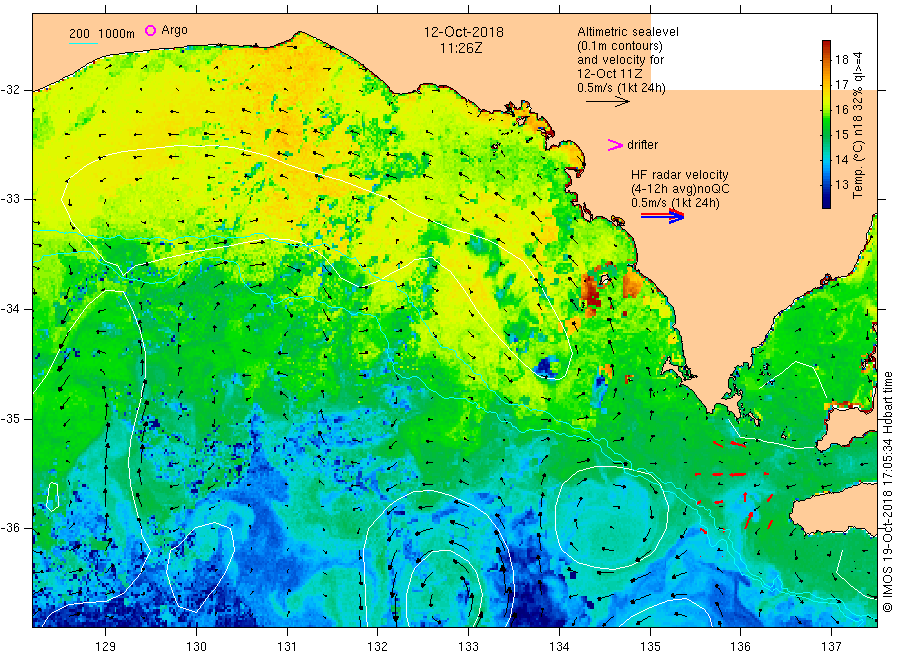Click the cyan 200 1000m depth contour sample

pyautogui.click(x=83, y=43)
